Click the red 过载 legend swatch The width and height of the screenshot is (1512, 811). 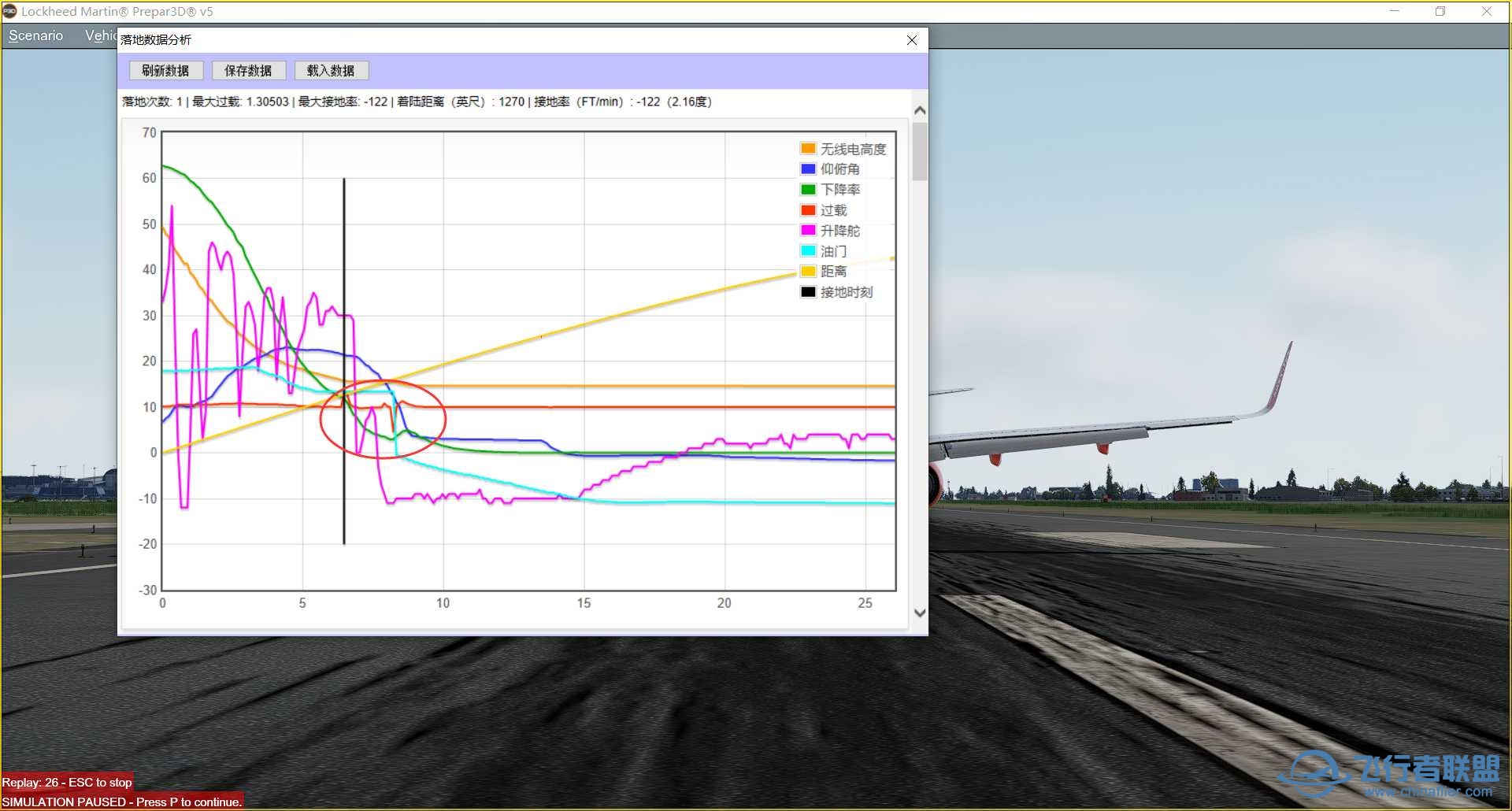(x=808, y=209)
